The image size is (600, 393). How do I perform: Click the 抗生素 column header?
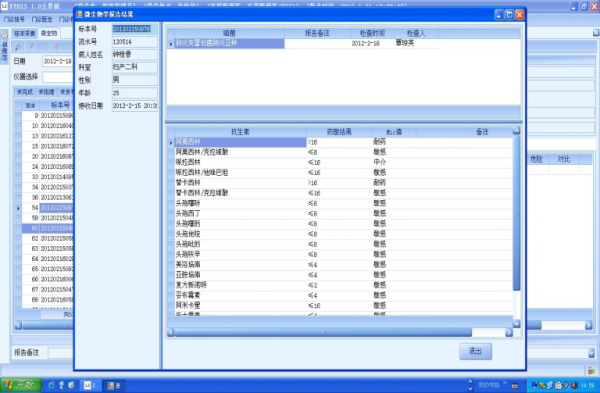(x=240, y=132)
